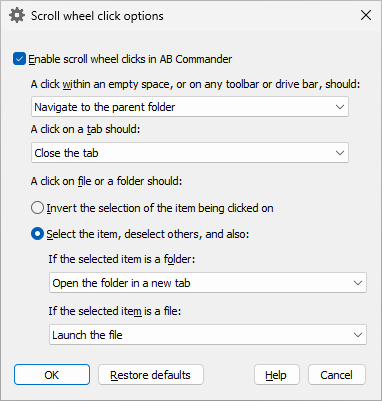Image resolution: width=382 pixels, height=401 pixels.
Task: Click the Restore defaults button
Action: (151, 375)
